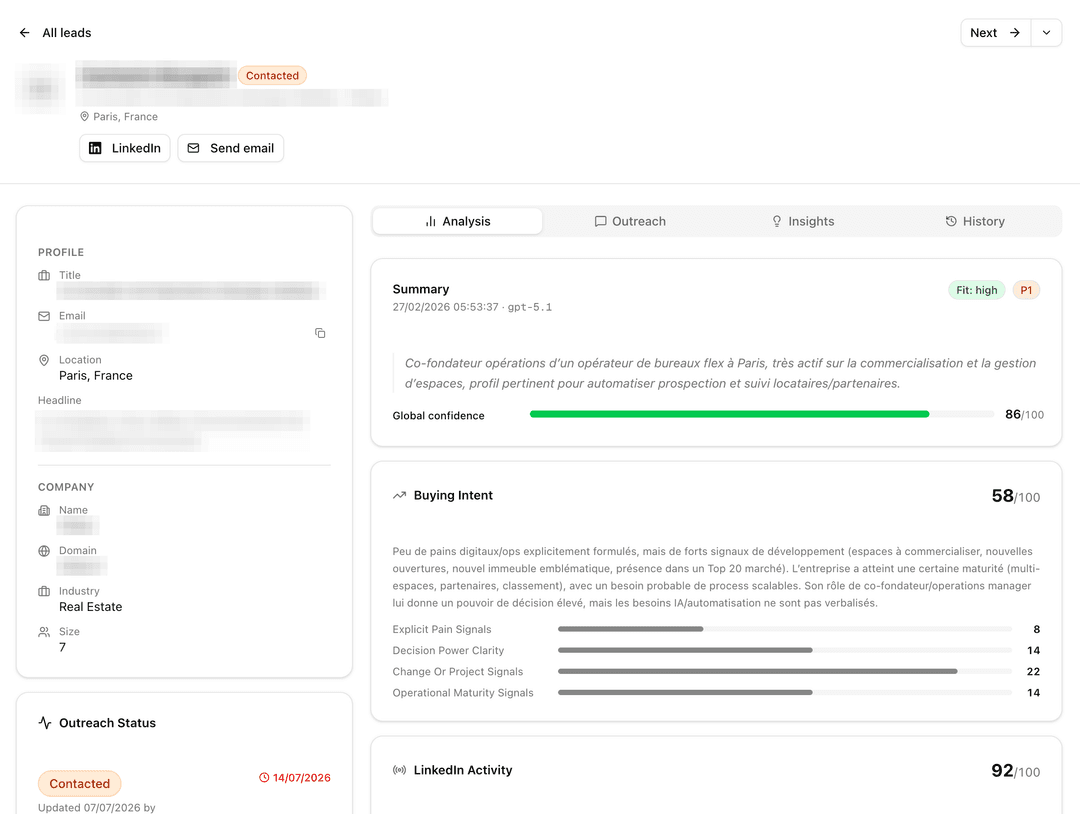Open the Outreach tab

click(630, 221)
